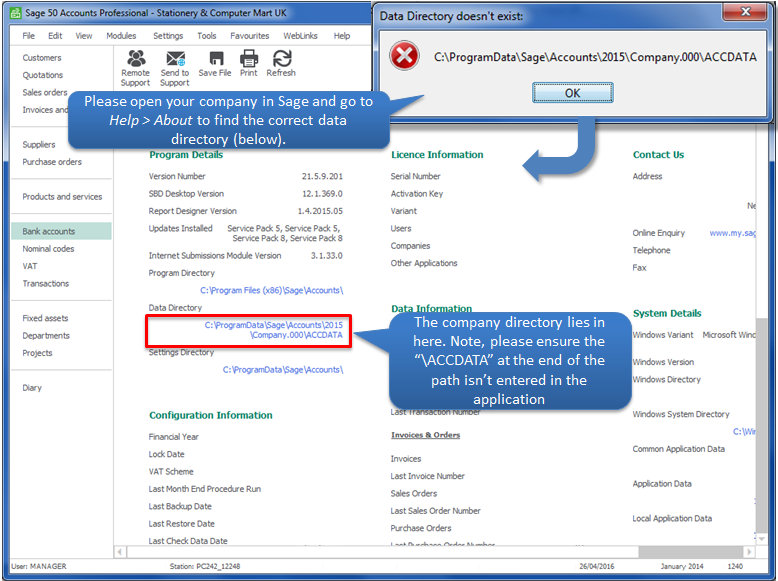Click User: MANAGER in the status bar
The height and width of the screenshot is (581, 778).
coord(39,566)
